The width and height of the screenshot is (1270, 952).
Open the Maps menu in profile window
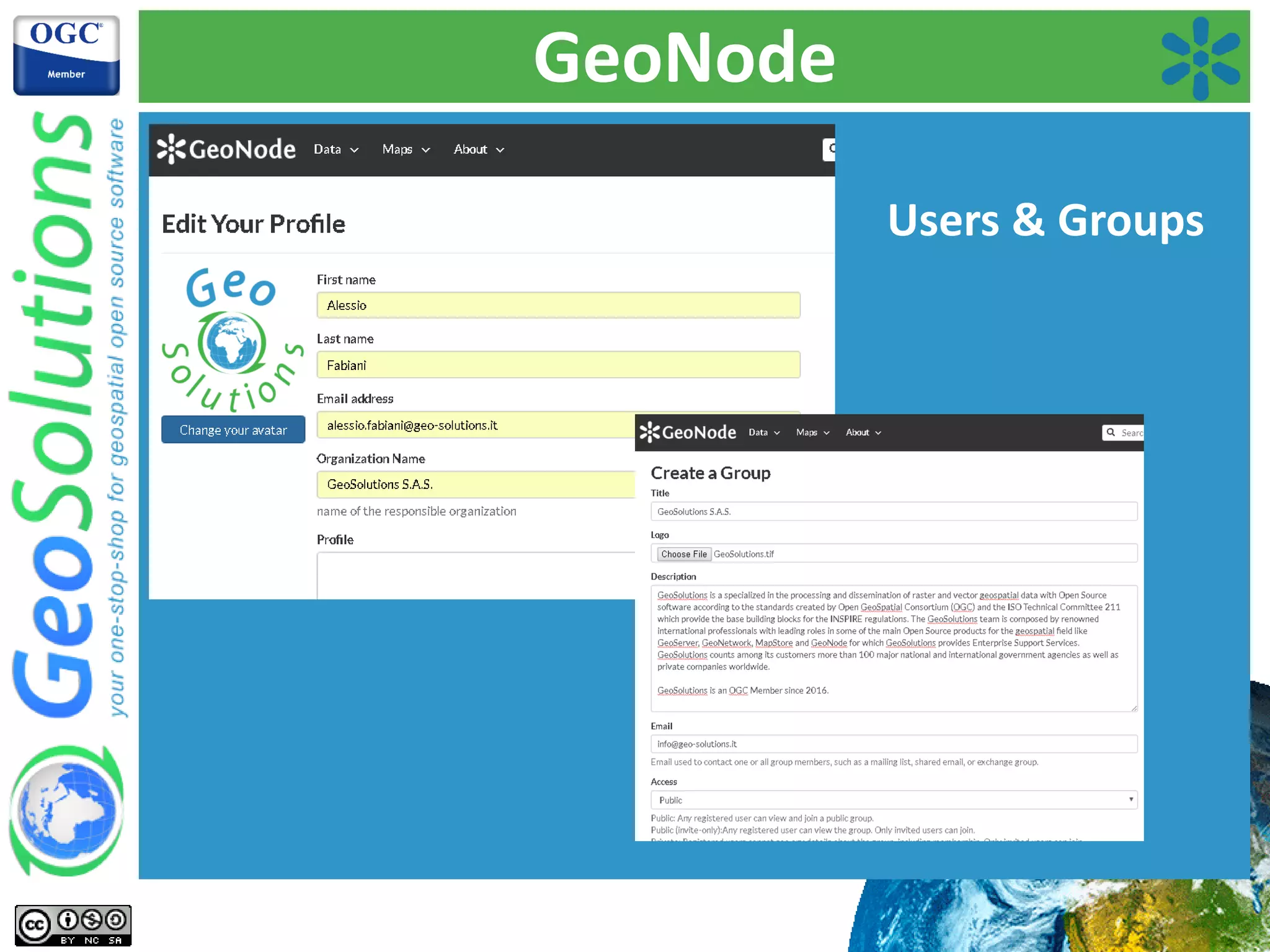coord(406,149)
